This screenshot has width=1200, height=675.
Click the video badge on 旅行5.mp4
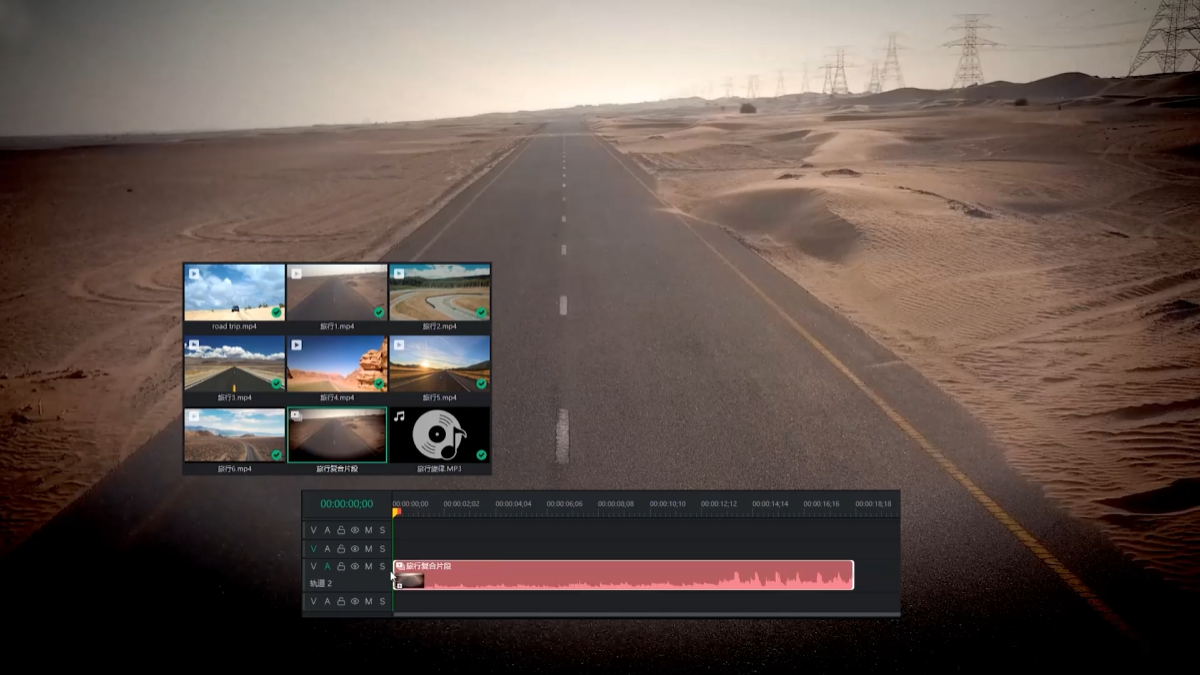click(399, 344)
